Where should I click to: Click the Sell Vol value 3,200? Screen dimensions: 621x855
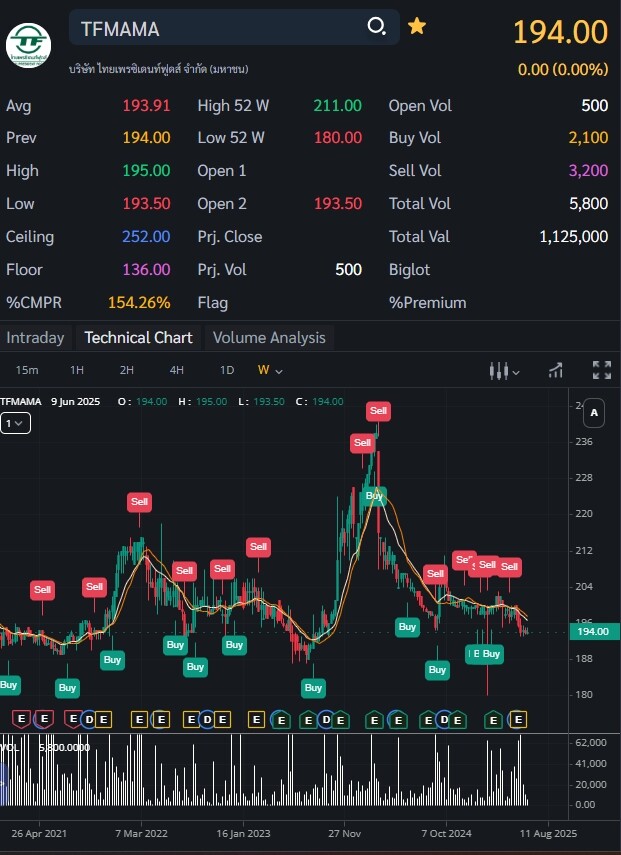coord(588,171)
